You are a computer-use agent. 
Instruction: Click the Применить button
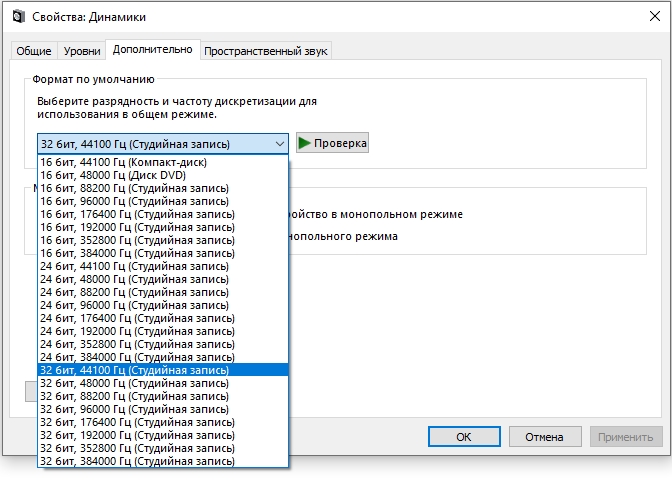click(626, 437)
